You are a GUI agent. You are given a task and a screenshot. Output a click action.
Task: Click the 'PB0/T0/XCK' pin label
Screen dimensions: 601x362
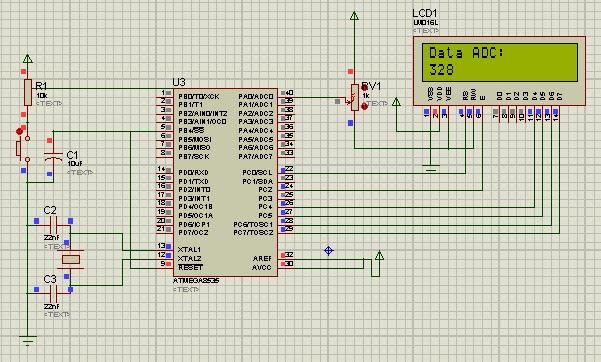coord(199,97)
